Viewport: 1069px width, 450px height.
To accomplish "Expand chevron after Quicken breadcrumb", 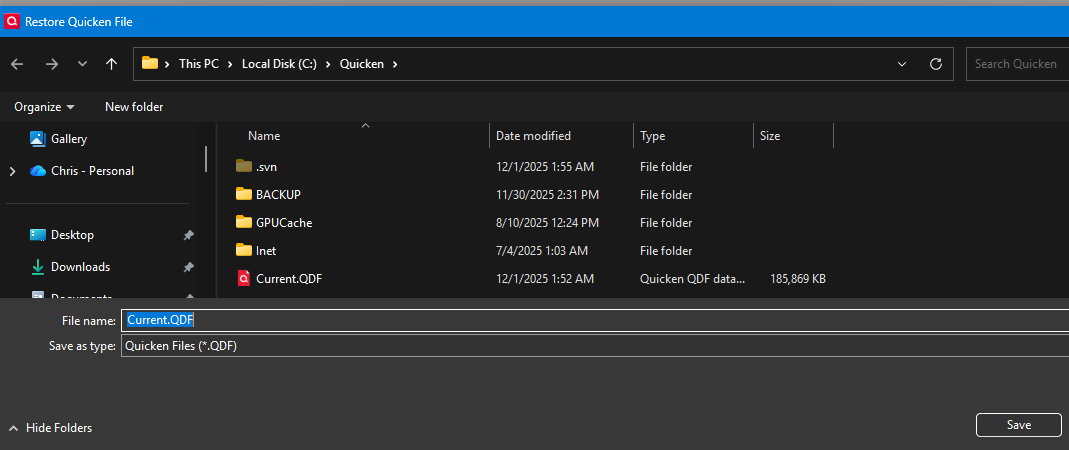I will [x=395, y=64].
